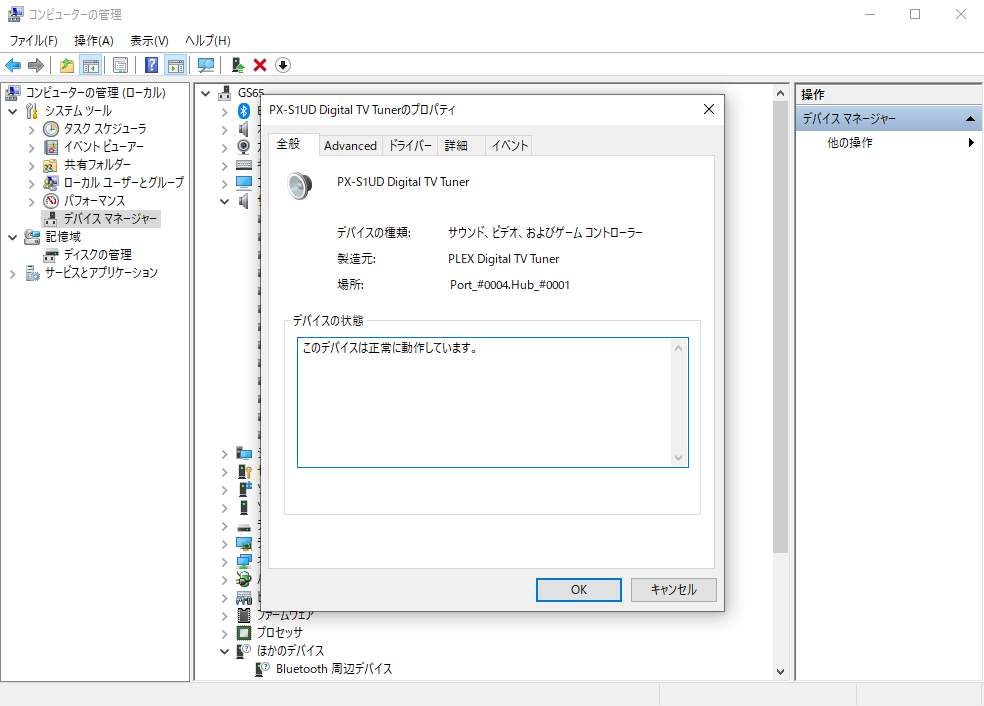Open the ヘルプ(H) menu
The image size is (984, 706).
[208, 41]
